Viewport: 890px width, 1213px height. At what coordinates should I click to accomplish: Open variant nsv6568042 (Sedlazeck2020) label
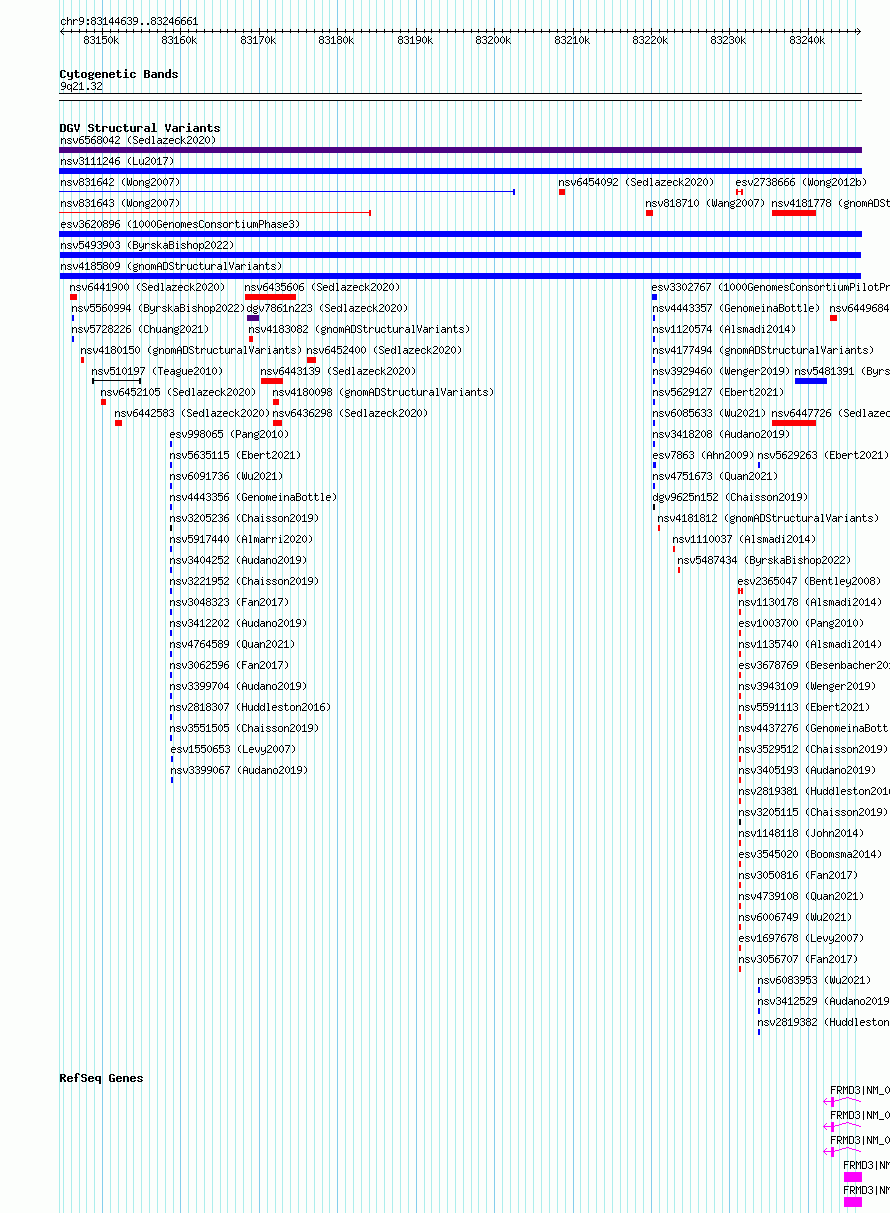(x=138, y=141)
